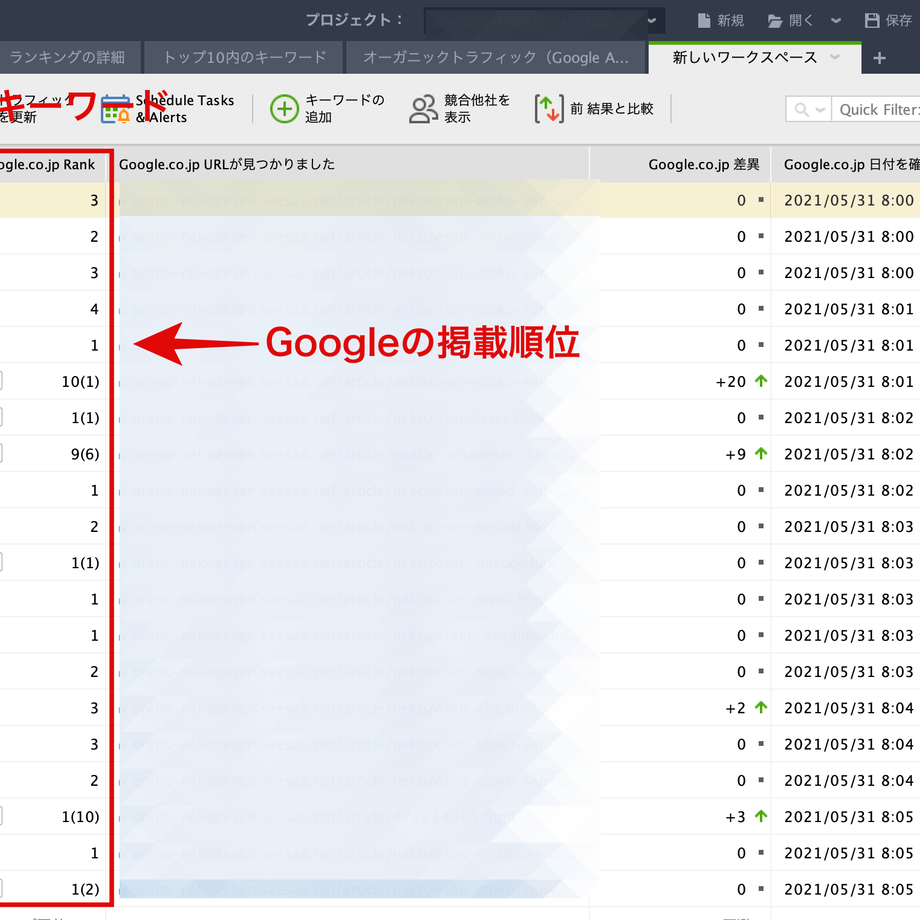Select difference cell +2
The image size is (920, 920).
click(736, 708)
